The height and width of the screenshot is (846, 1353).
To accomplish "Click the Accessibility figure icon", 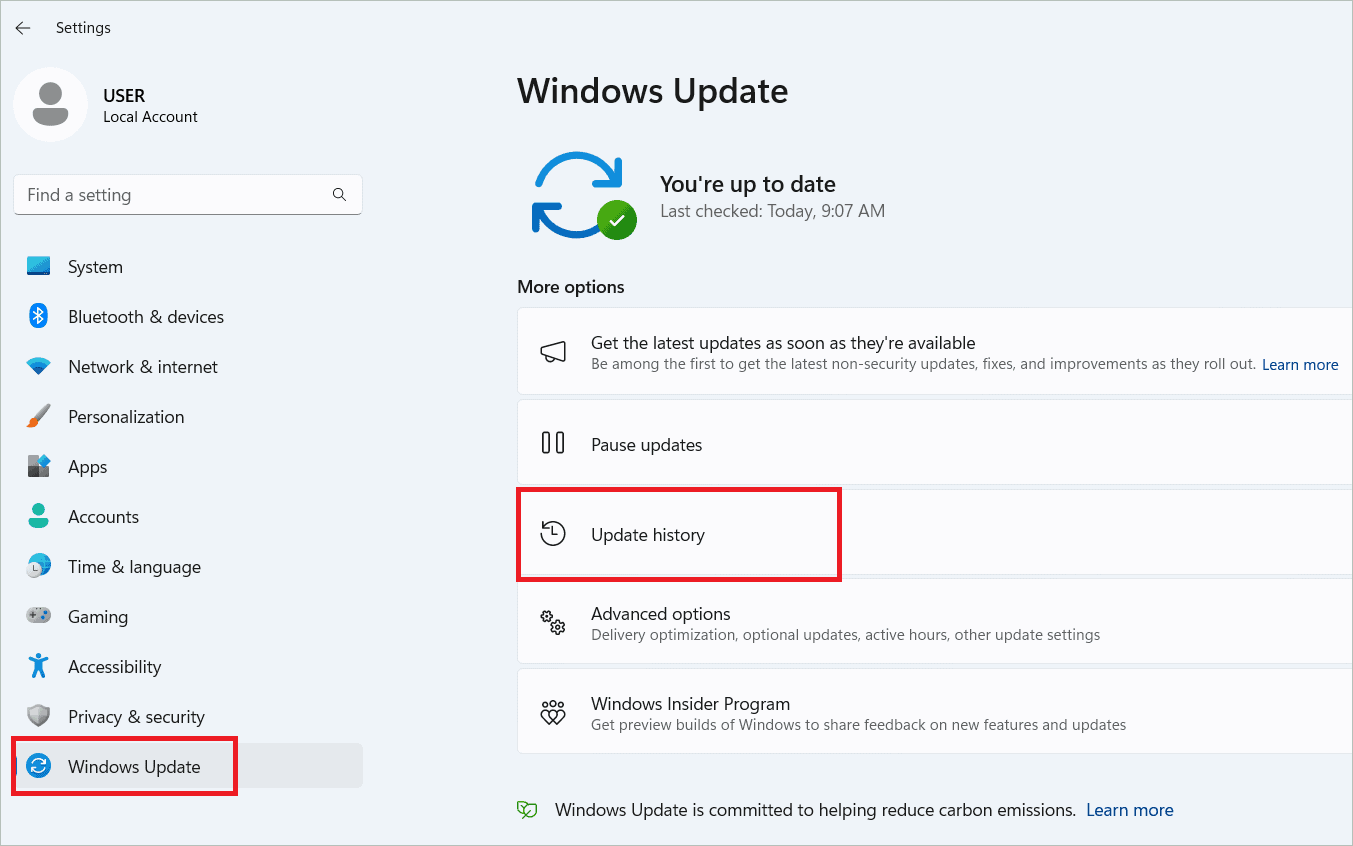I will coord(38,667).
